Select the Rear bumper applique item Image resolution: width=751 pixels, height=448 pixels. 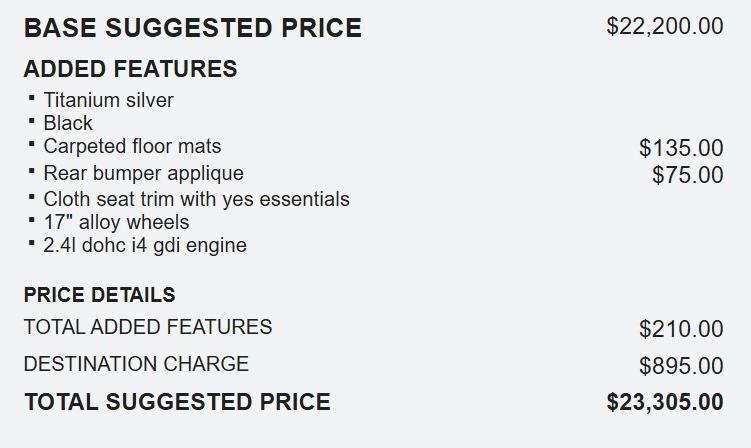[x=143, y=173]
